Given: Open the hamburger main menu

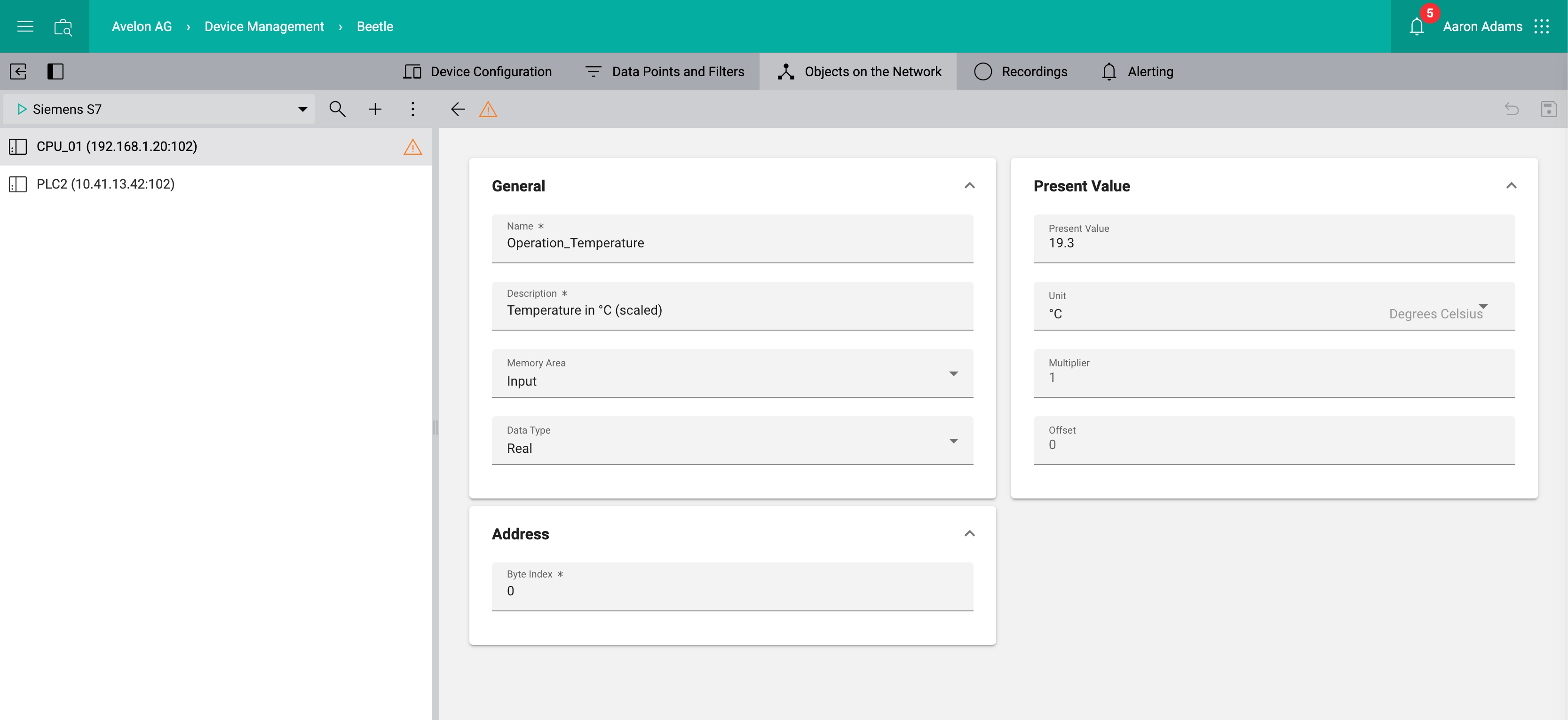Looking at the screenshot, I should [x=25, y=26].
